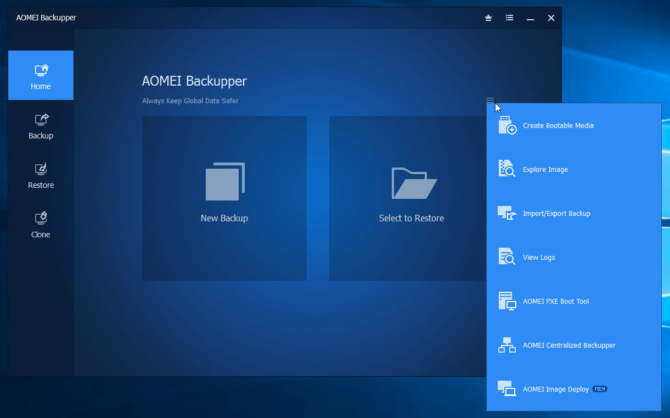Click the crown upgrade icon in title bar
The height and width of the screenshot is (418, 670).
click(x=488, y=18)
